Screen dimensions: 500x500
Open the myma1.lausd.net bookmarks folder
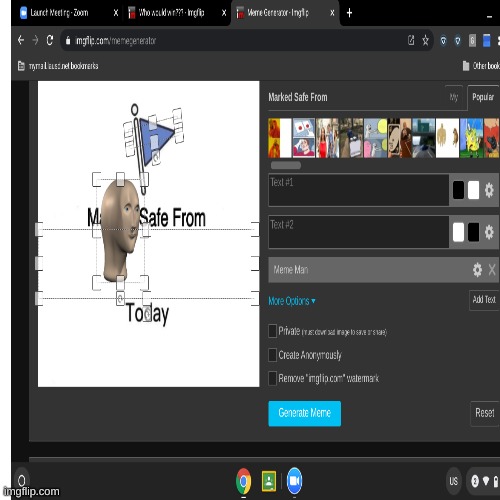tap(58, 66)
